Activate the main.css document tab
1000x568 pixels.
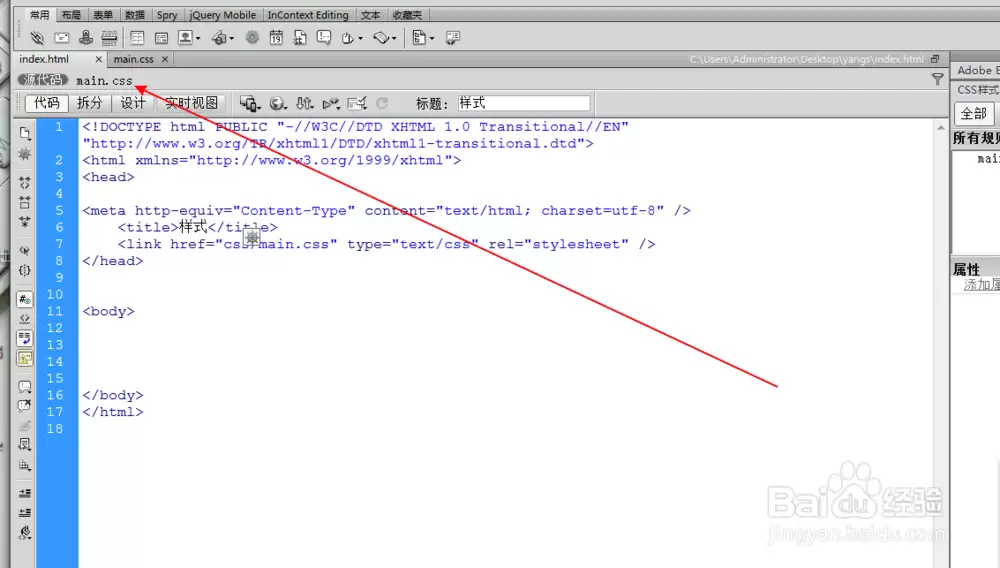pos(134,59)
